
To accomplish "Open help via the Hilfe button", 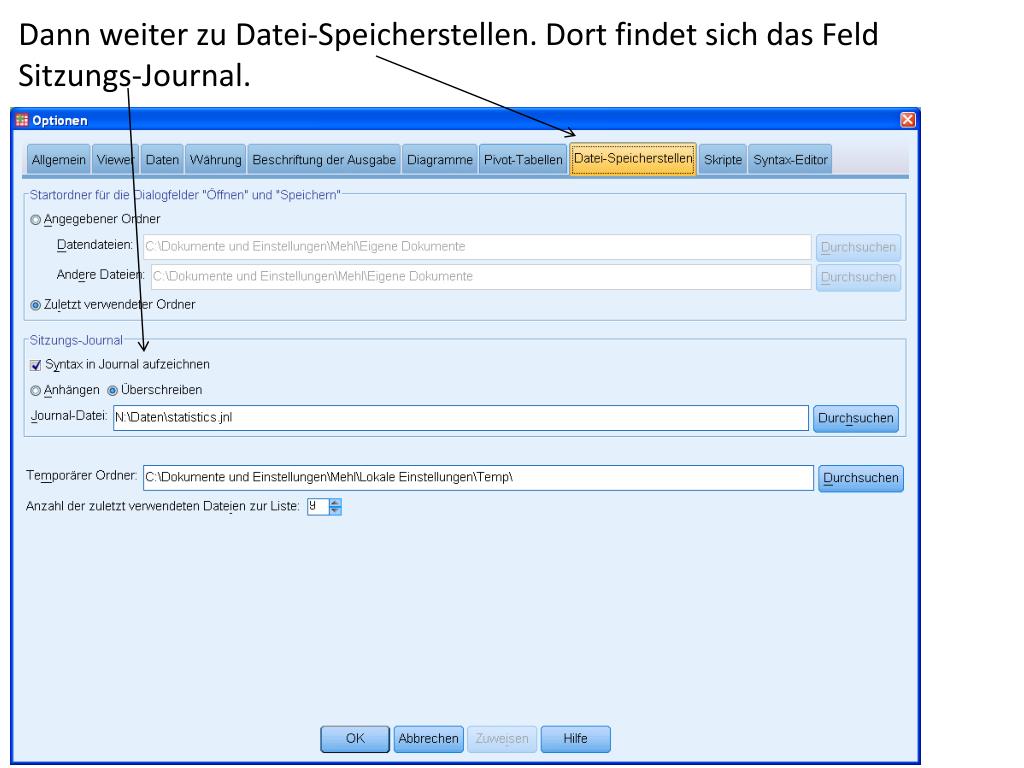I will [x=575, y=739].
